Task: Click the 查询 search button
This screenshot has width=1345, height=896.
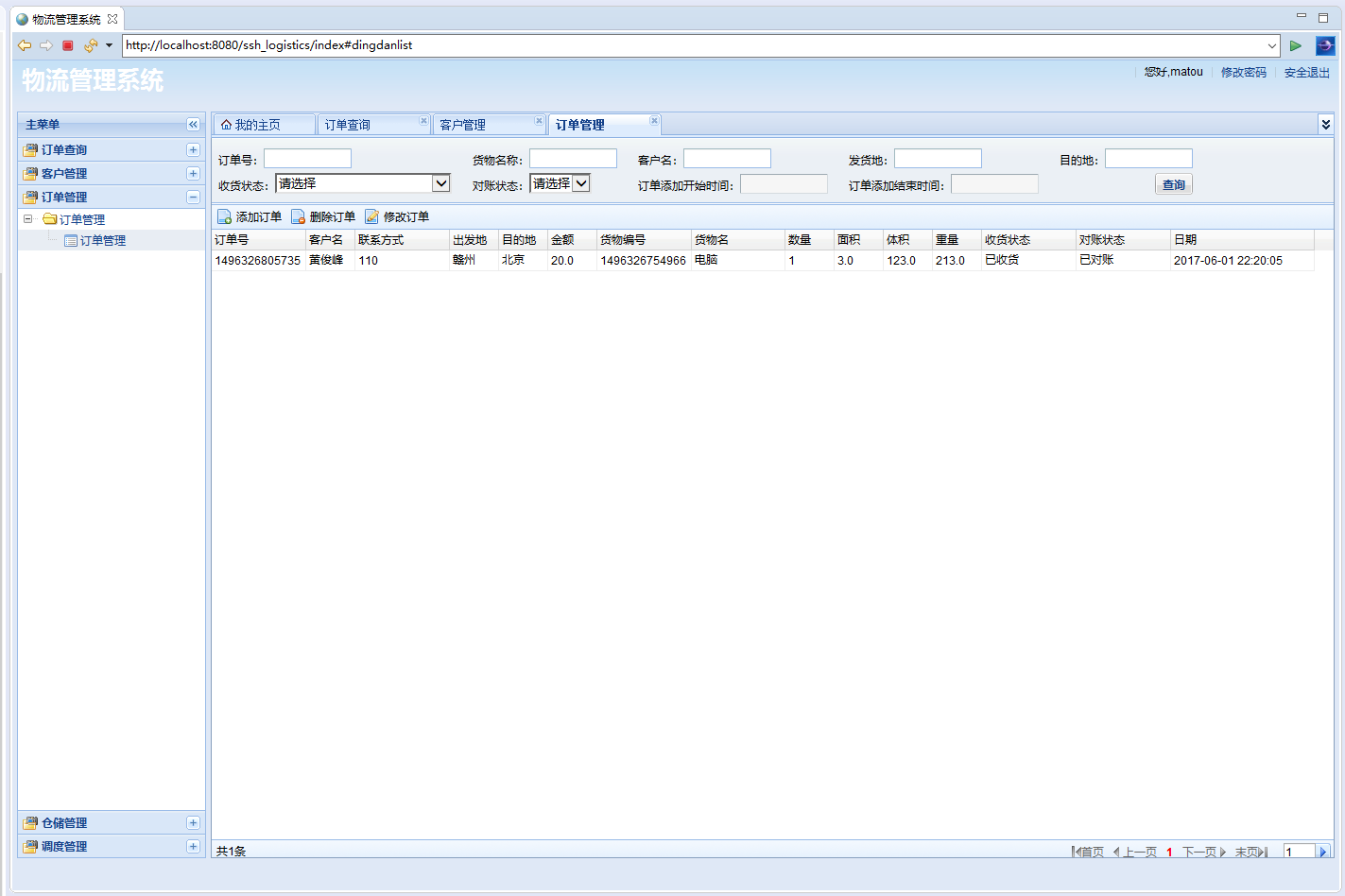Action: point(1173,185)
